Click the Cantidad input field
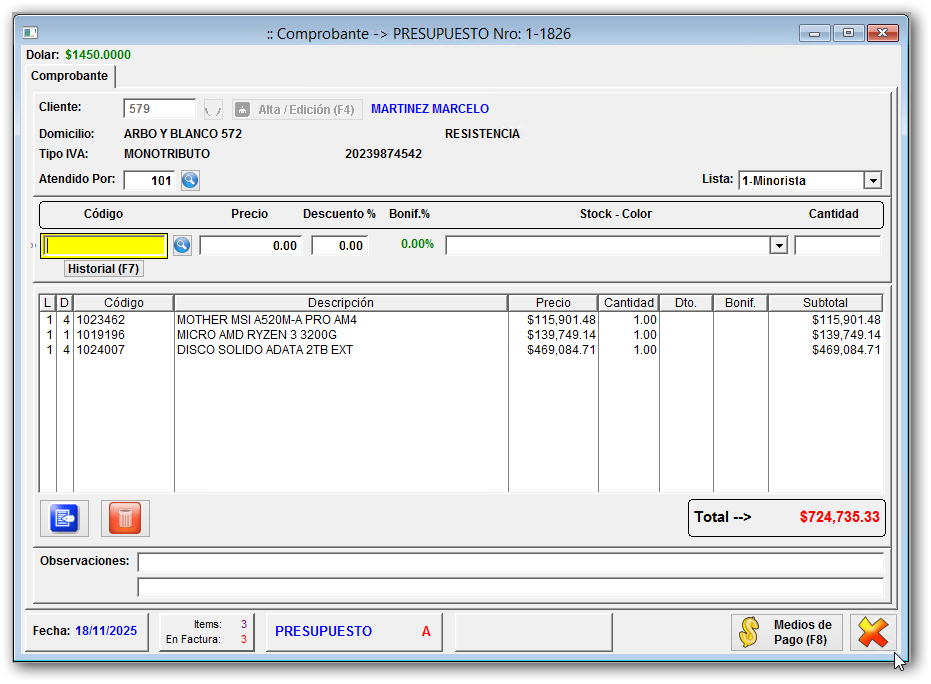Screen dimensions: 931x684 (837, 246)
